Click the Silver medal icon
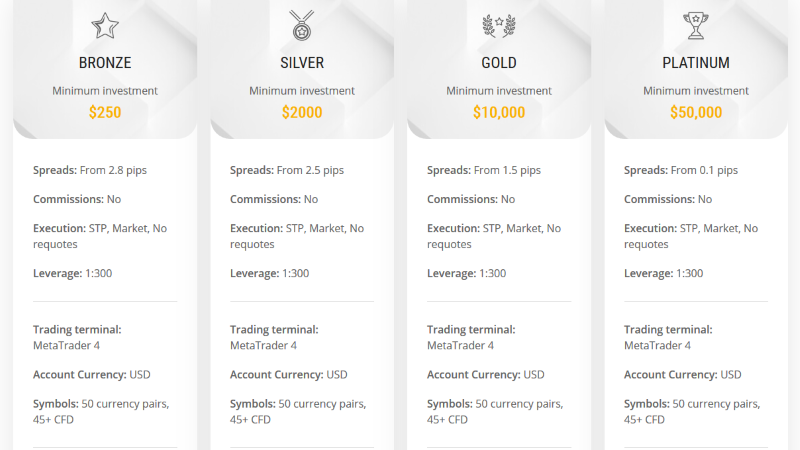 click(302, 26)
